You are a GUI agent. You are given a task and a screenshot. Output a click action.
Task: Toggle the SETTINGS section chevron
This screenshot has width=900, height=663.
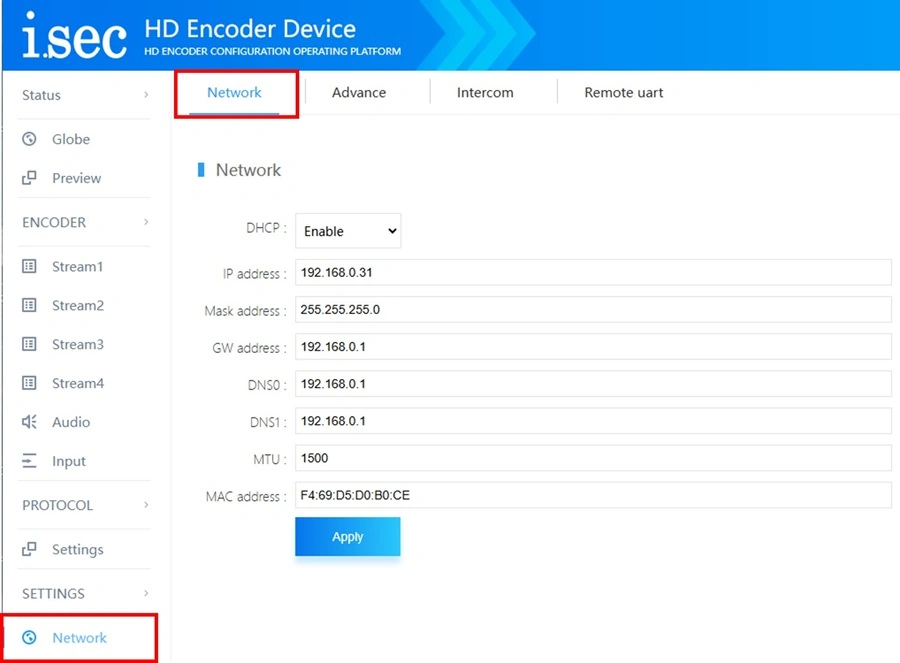click(x=146, y=594)
